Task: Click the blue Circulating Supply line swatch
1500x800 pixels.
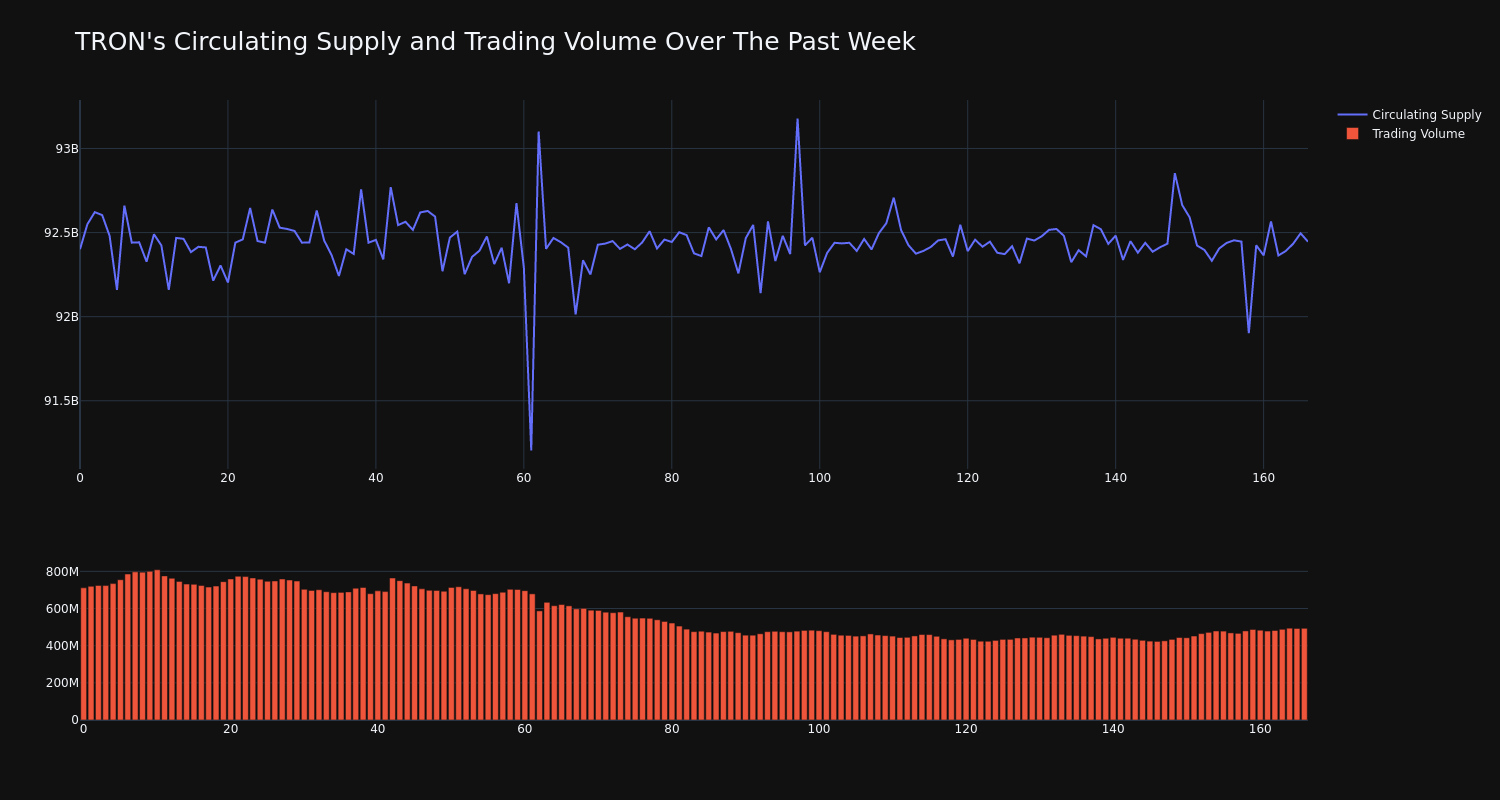Action: pyautogui.click(x=1352, y=115)
